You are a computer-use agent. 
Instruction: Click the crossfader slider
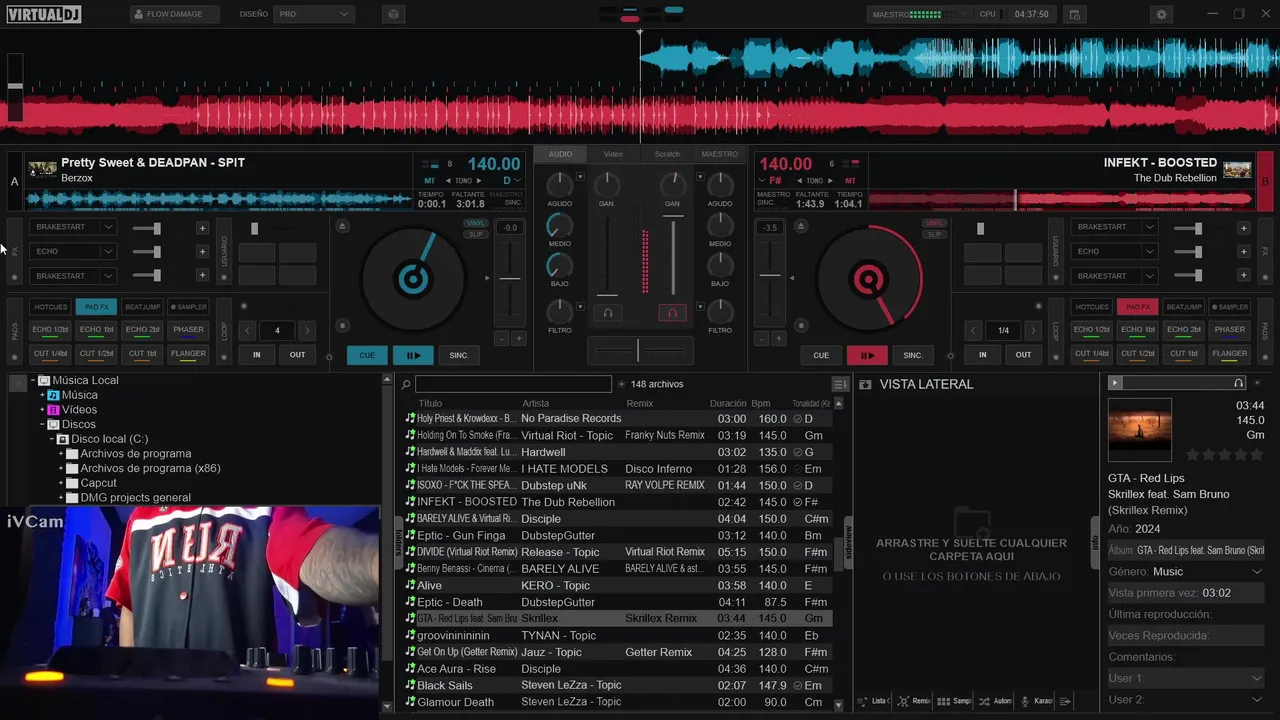click(639, 351)
